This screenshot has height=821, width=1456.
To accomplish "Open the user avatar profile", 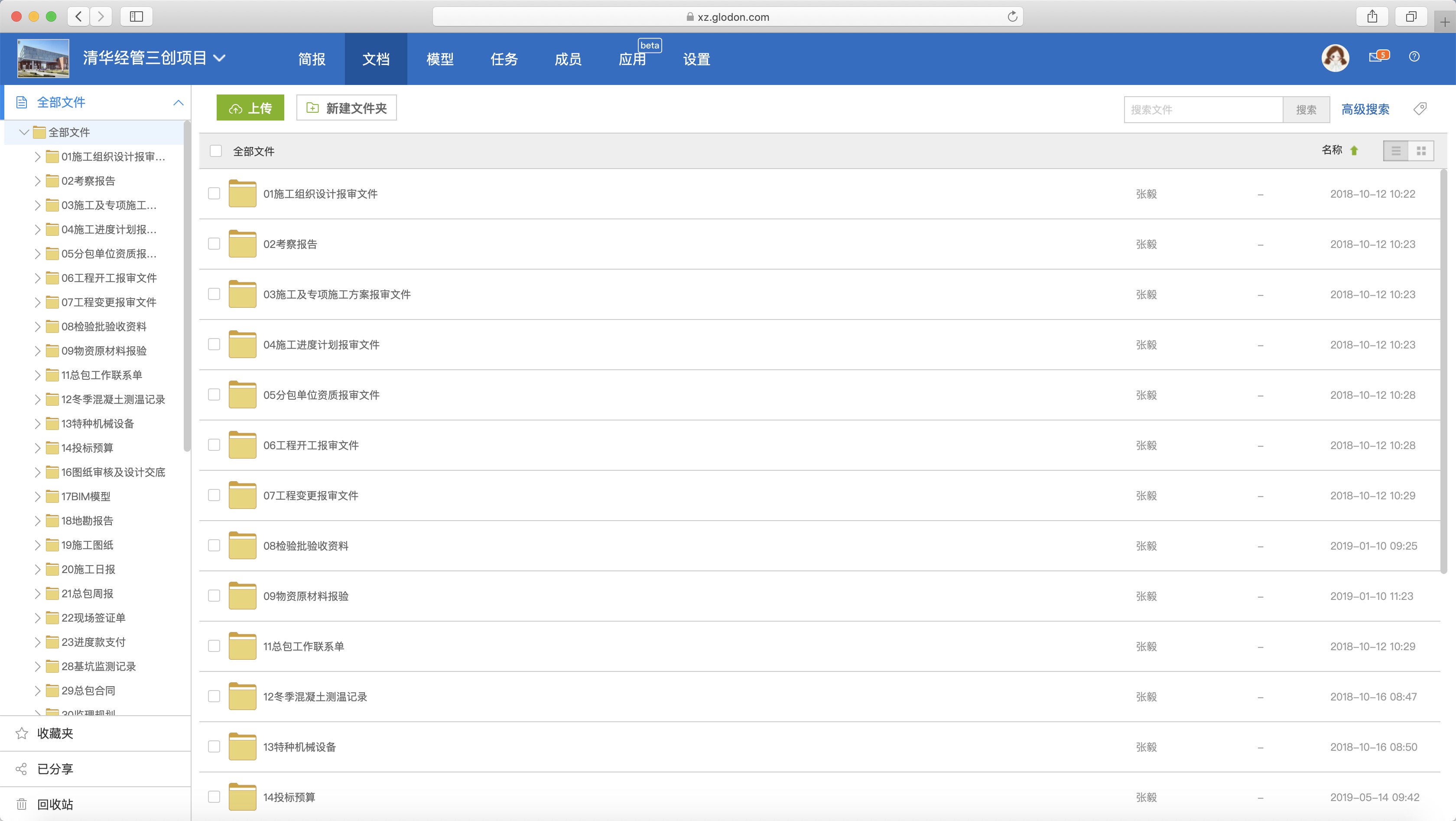I will pos(1335,58).
